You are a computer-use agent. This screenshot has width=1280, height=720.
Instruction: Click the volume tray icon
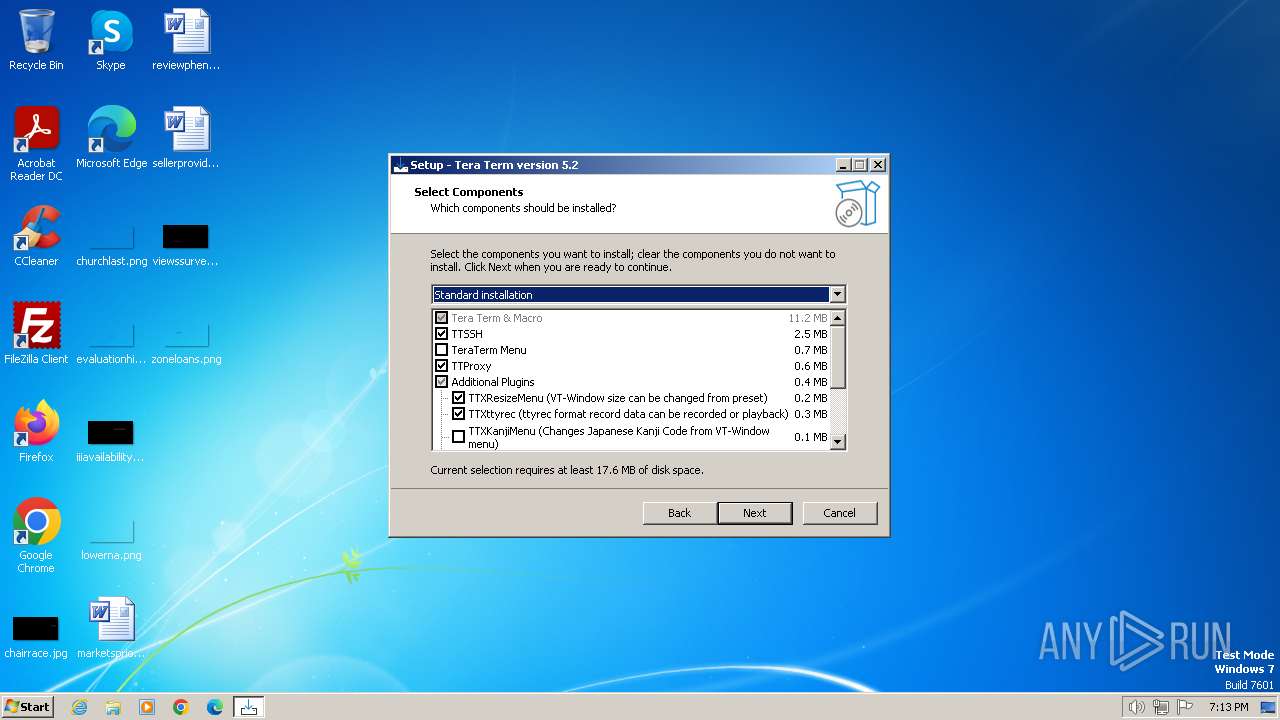tap(1136, 707)
